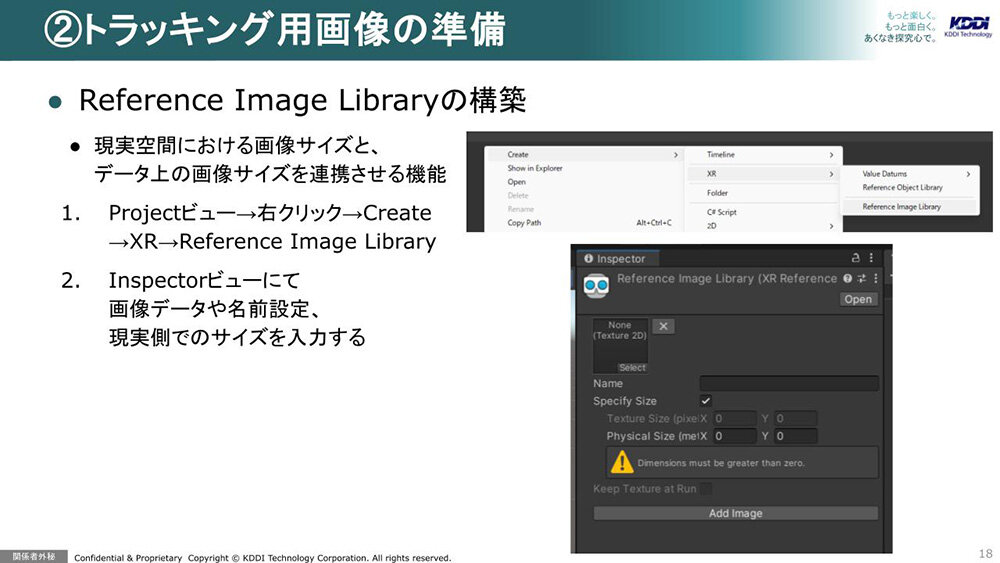
Task: Remove the image entry with the X button
Action: (663, 326)
